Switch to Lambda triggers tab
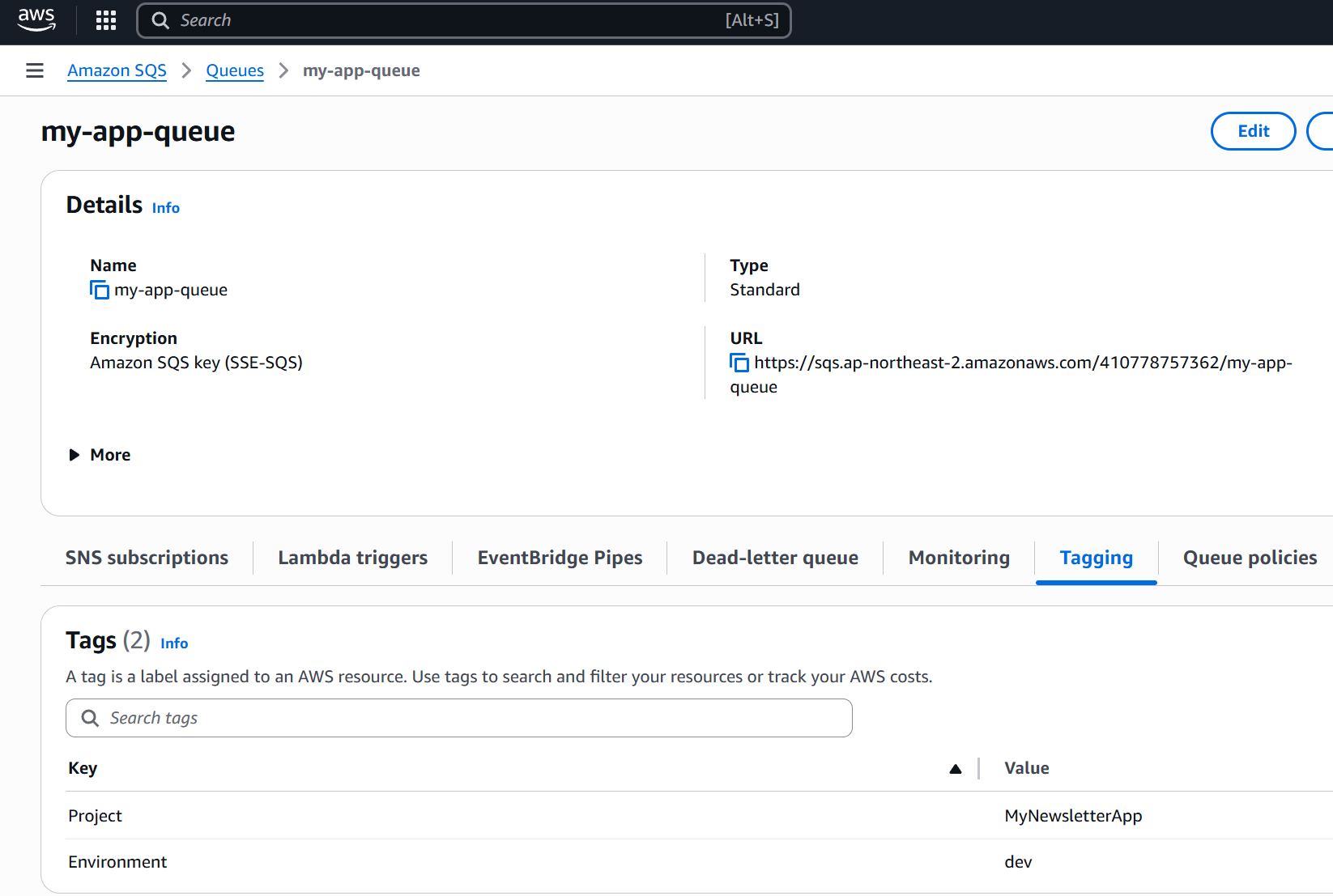The width and height of the screenshot is (1333, 896). (352, 558)
